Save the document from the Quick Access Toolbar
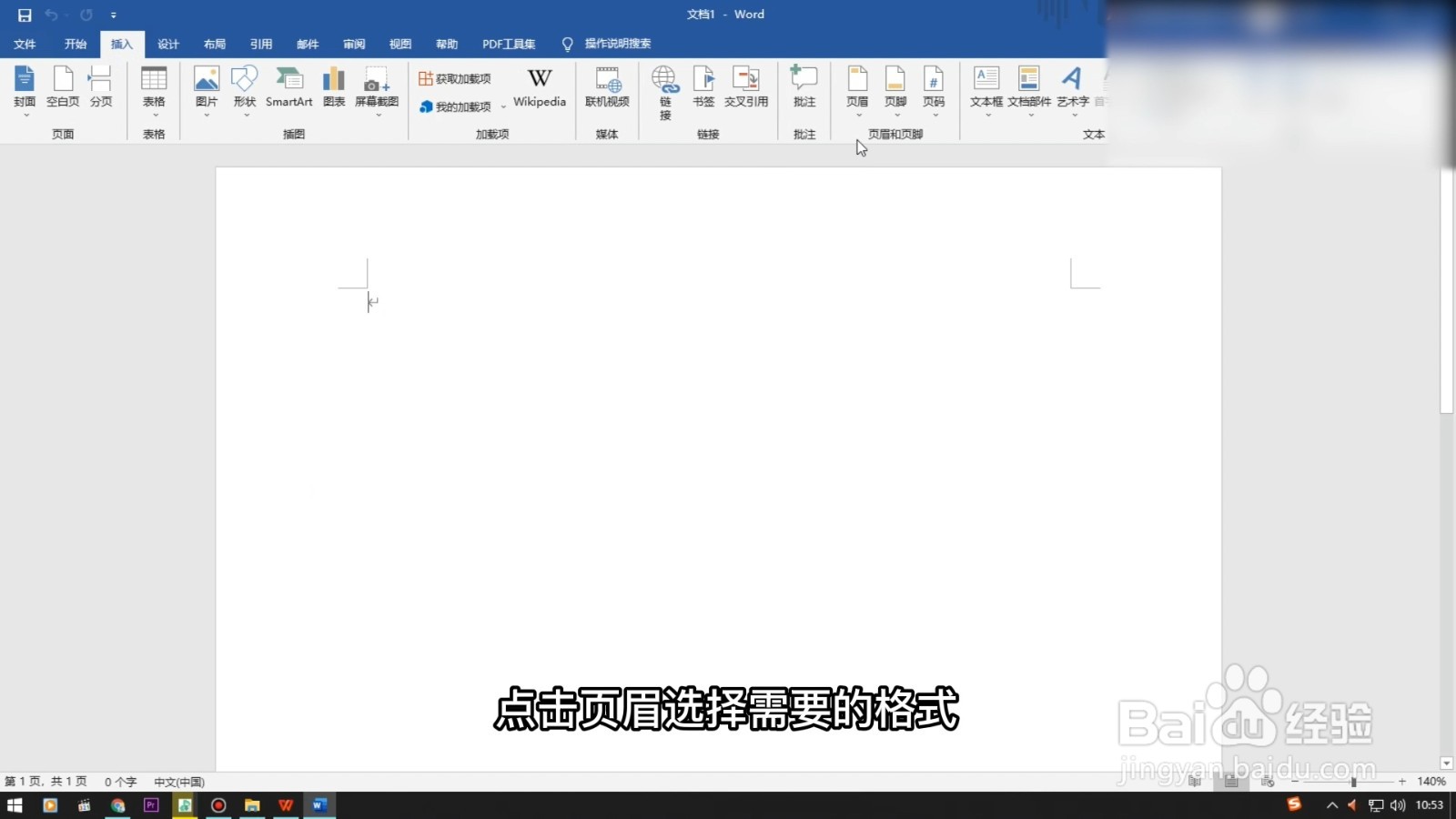The image size is (1456, 819). click(25, 15)
